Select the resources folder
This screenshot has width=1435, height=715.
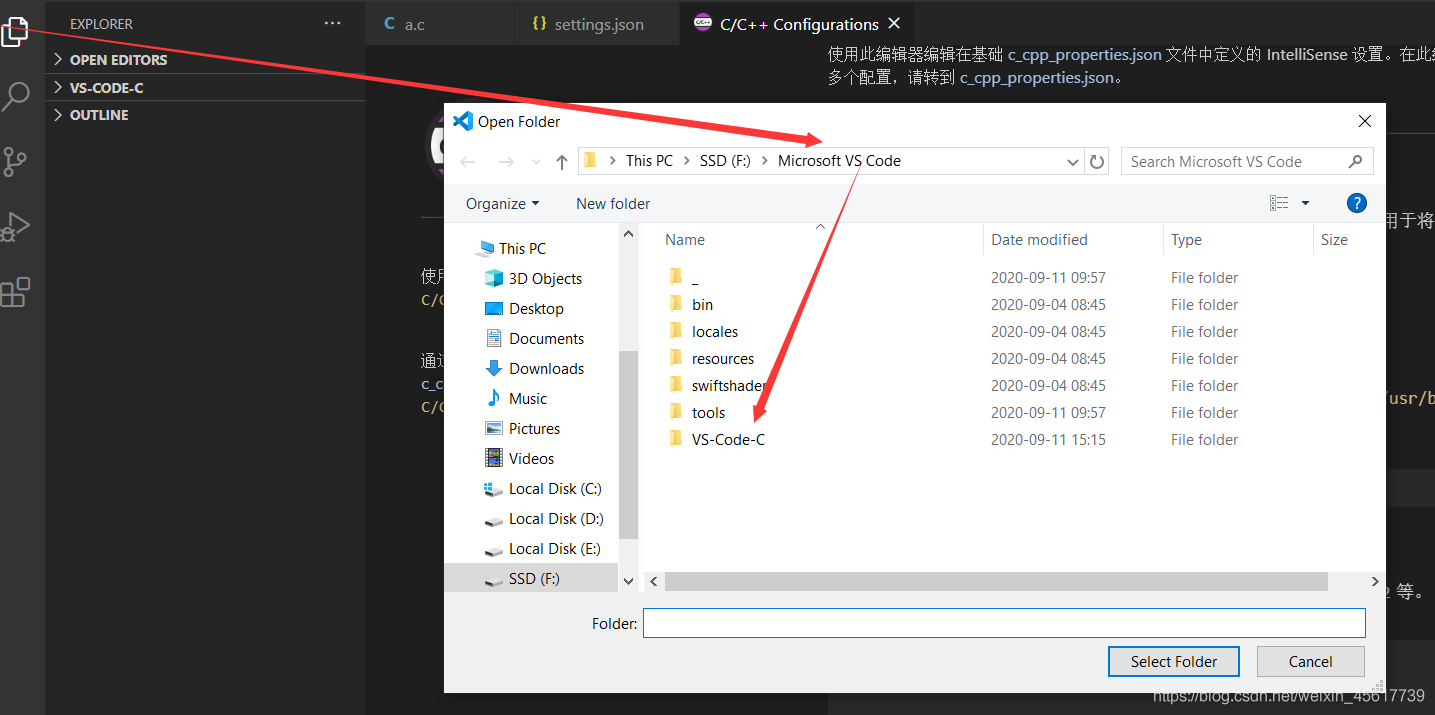coord(722,358)
